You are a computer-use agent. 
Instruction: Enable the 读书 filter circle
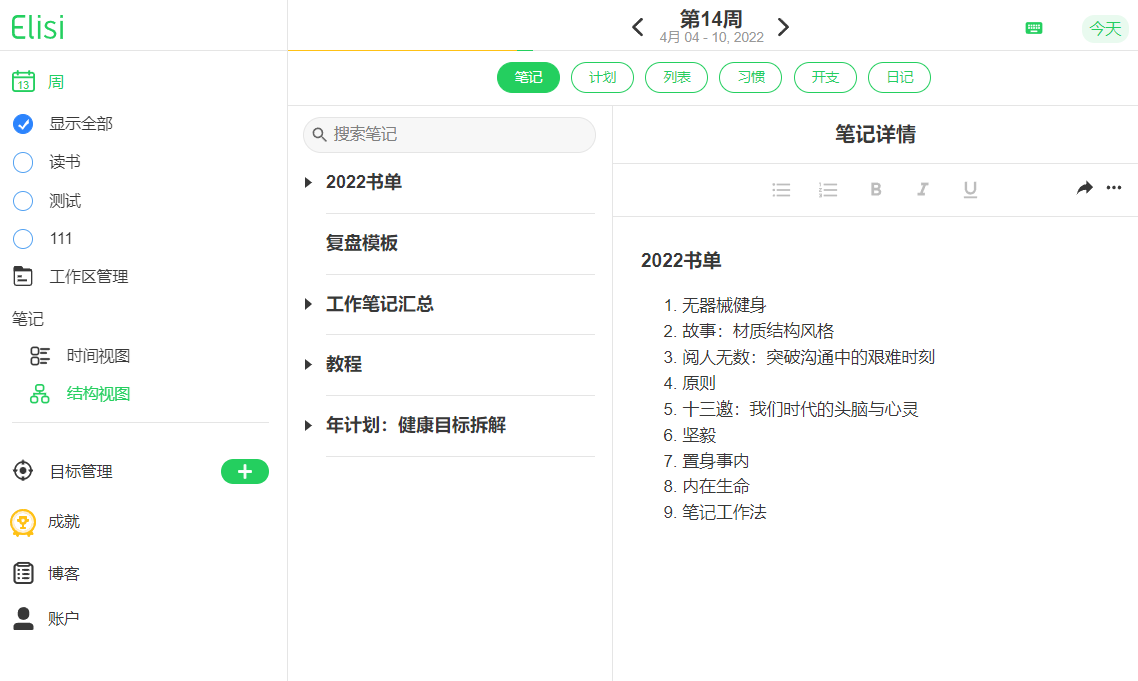[22, 162]
